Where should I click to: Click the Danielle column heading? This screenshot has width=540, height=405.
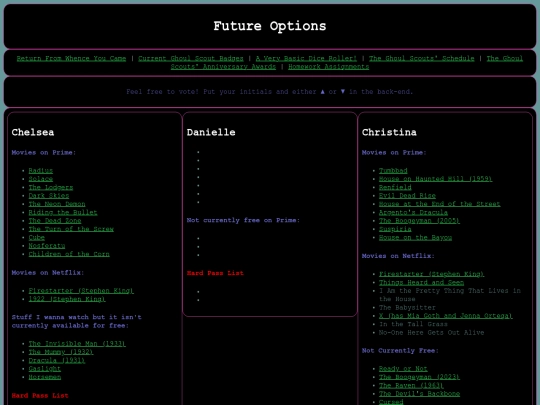(211, 132)
